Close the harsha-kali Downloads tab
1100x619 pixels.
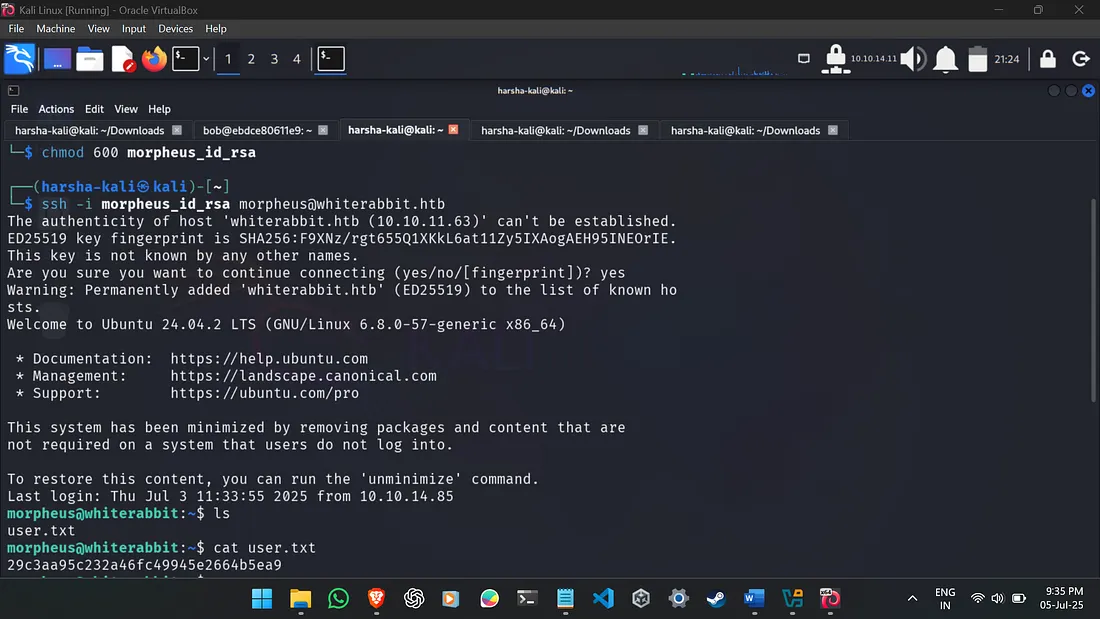pyautogui.click(x=177, y=130)
